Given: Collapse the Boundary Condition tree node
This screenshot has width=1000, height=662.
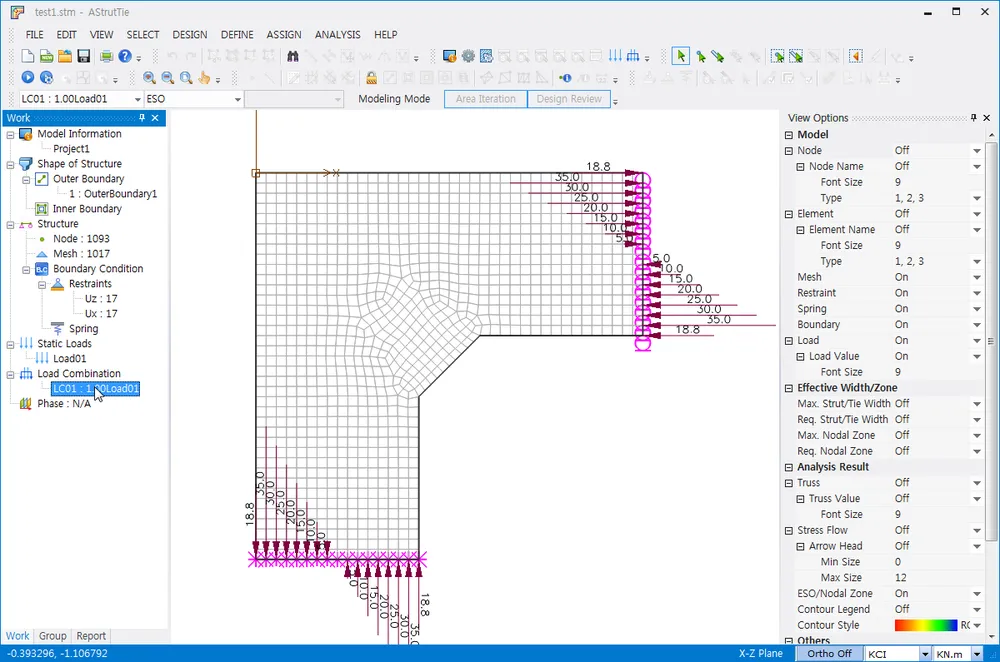Looking at the screenshot, I should pyautogui.click(x=26, y=270).
